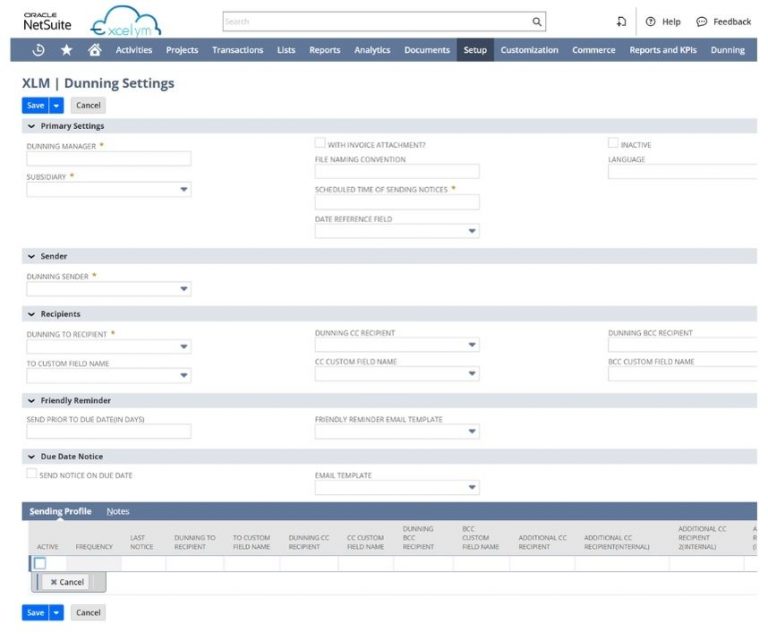768x641 pixels.
Task: Click the Feedback speech bubble icon
Action: coord(702,21)
